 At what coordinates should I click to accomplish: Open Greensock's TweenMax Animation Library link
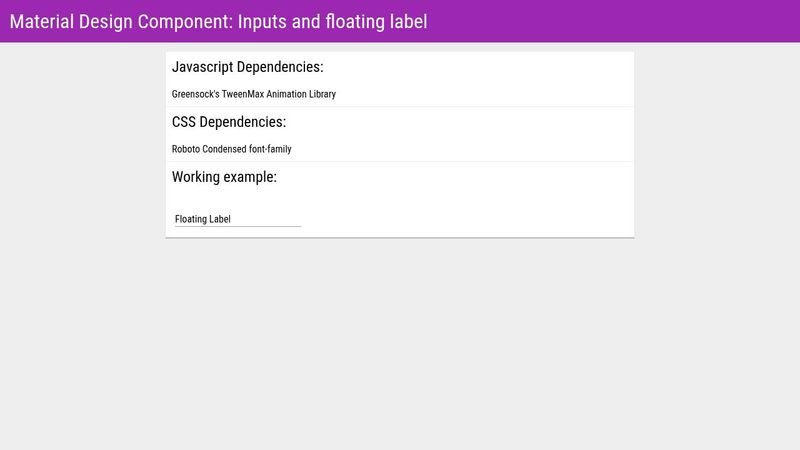click(x=254, y=94)
